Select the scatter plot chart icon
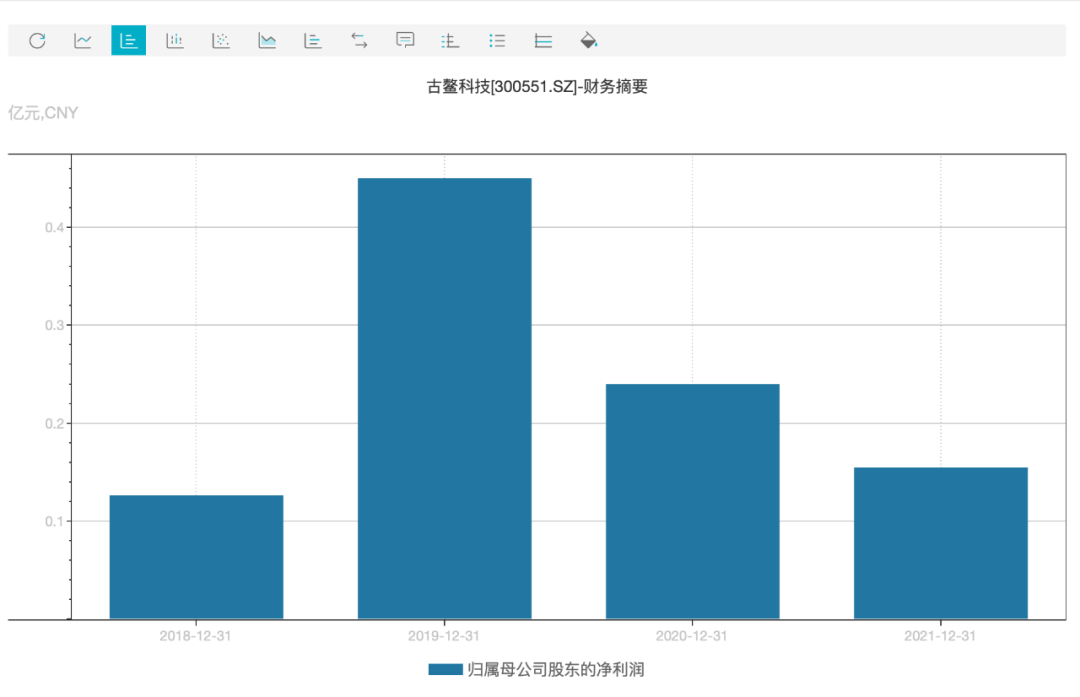 [221, 41]
